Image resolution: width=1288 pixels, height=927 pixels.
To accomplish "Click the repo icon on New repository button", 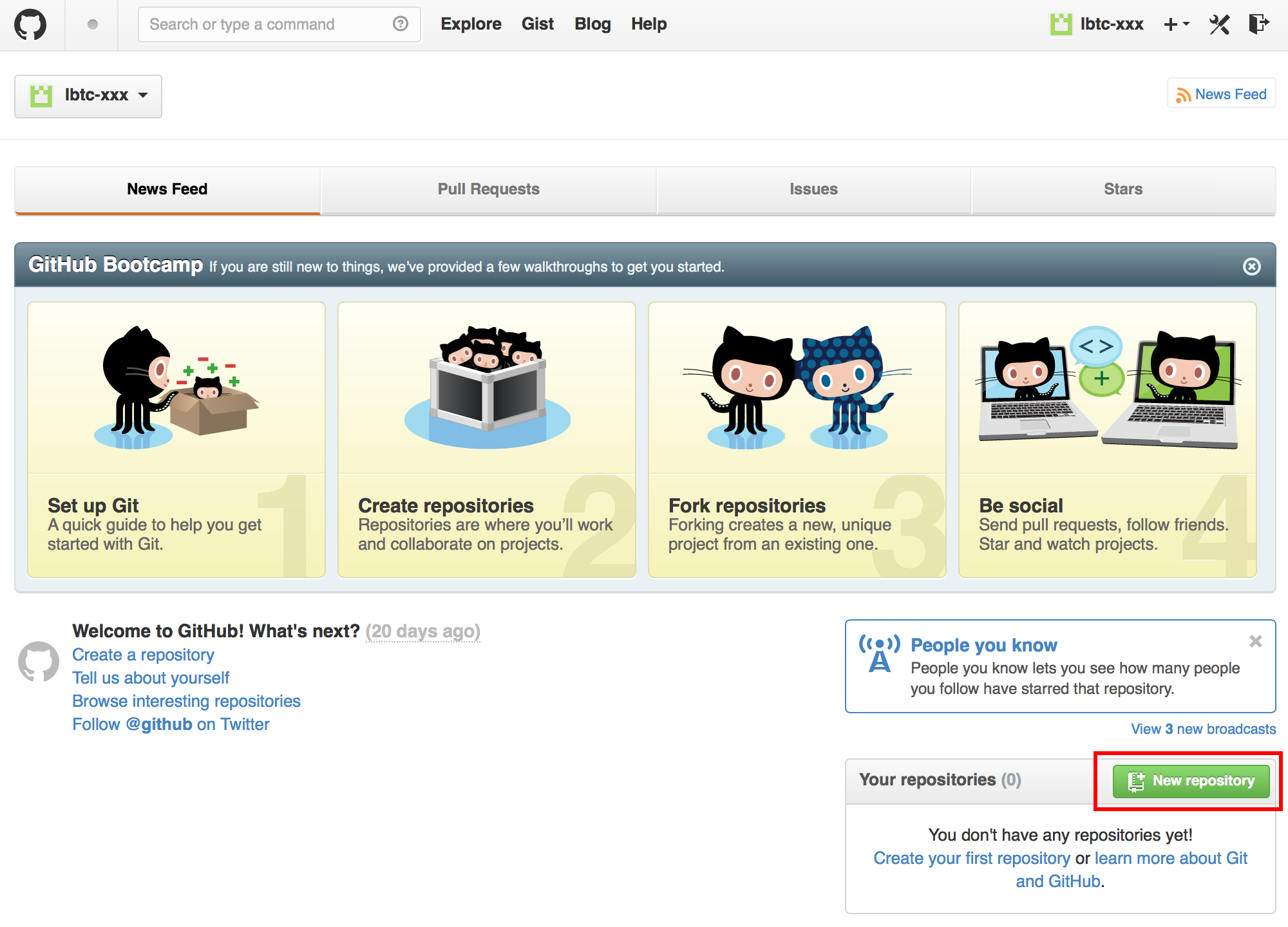I will (1136, 781).
